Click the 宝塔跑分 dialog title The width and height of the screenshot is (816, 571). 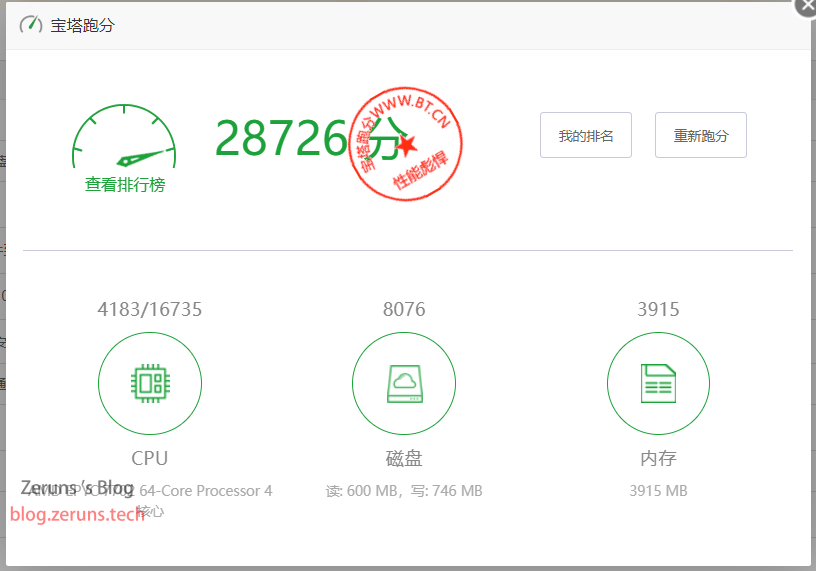82,25
